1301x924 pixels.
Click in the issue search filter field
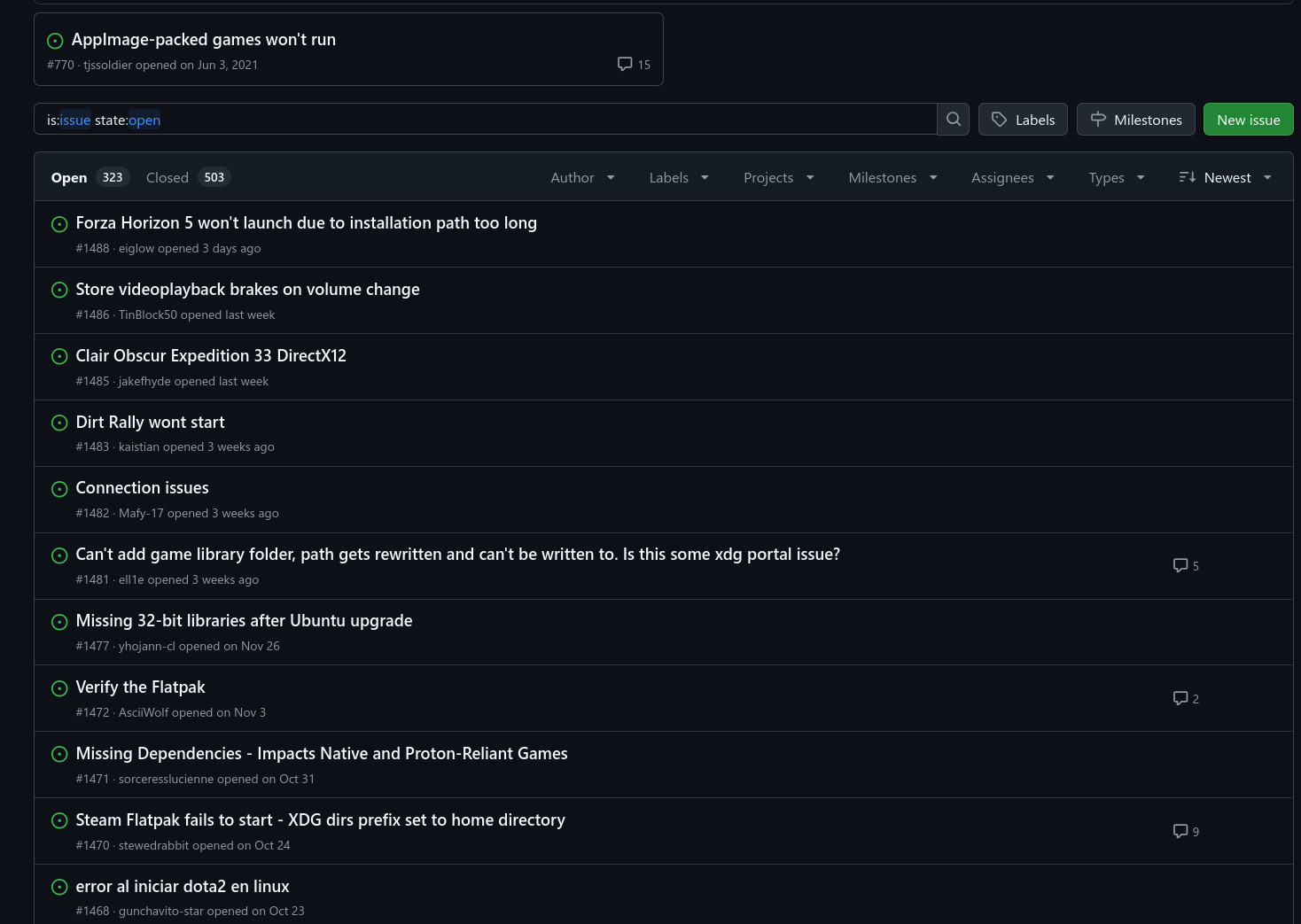click(x=486, y=120)
